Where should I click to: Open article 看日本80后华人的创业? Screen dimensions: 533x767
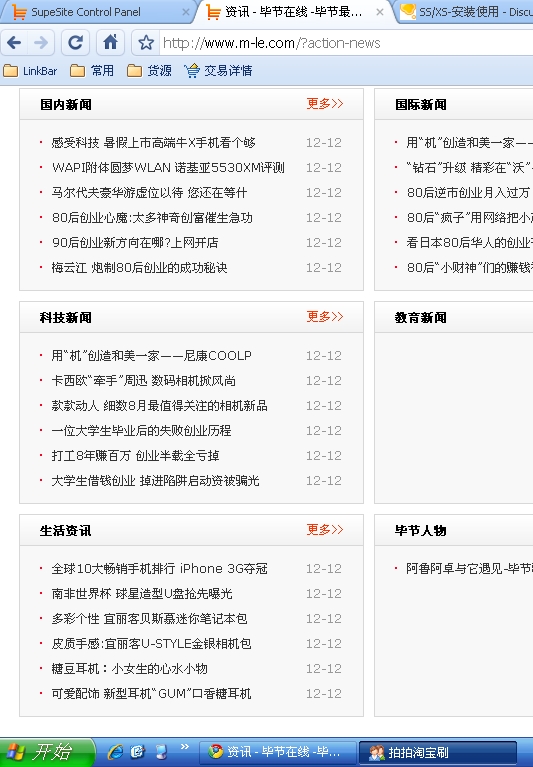(469, 243)
